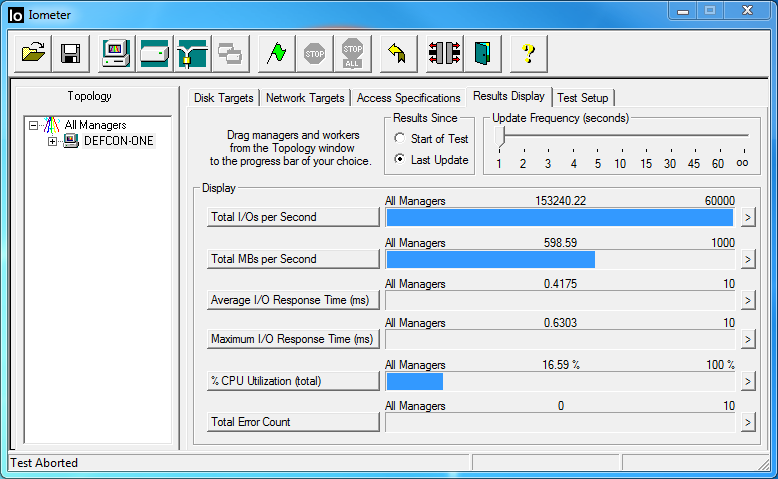
Task: Select the Last Update radio button
Action: pyautogui.click(x=400, y=160)
